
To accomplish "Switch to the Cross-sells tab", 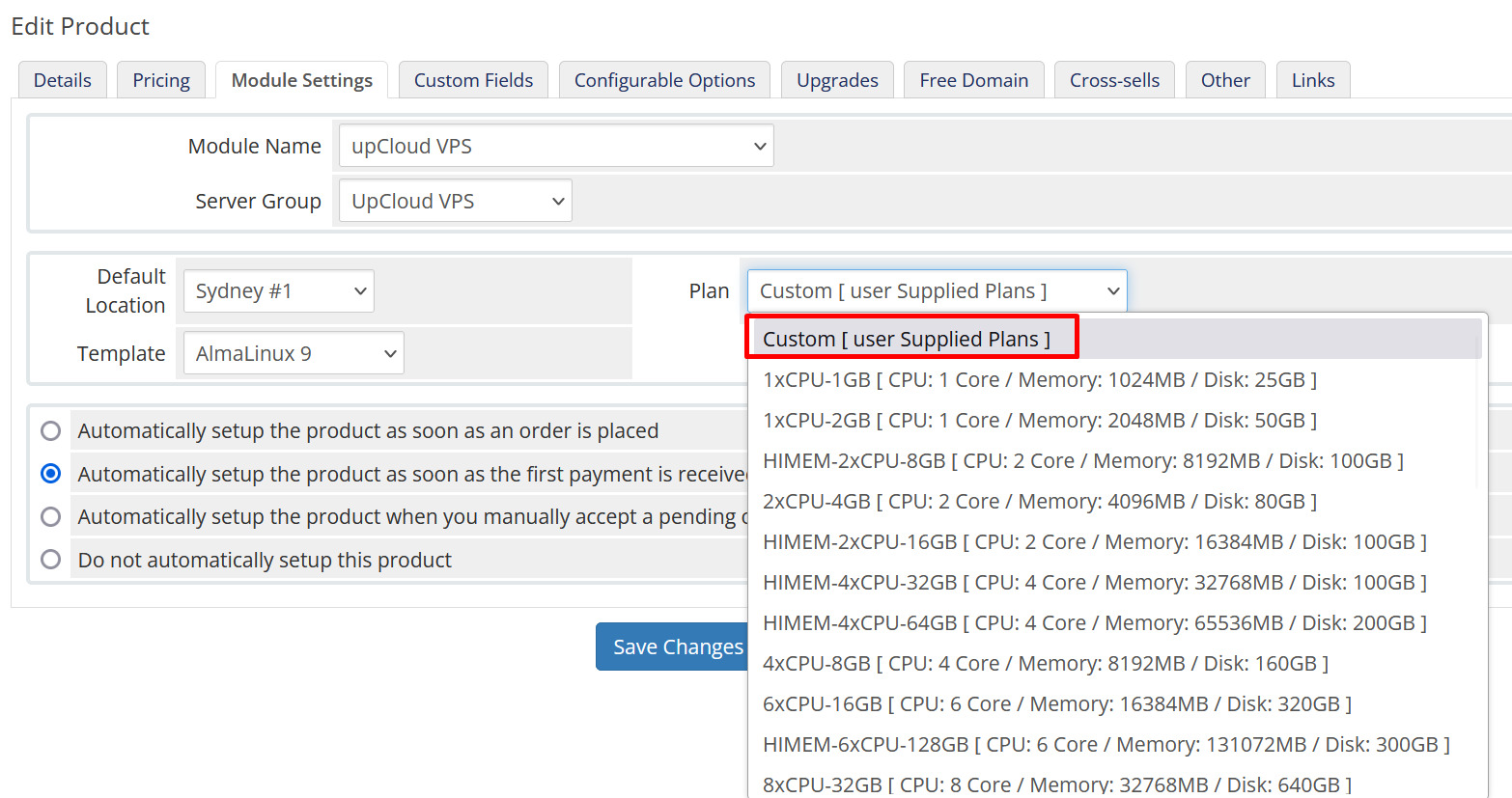I will (1114, 80).
